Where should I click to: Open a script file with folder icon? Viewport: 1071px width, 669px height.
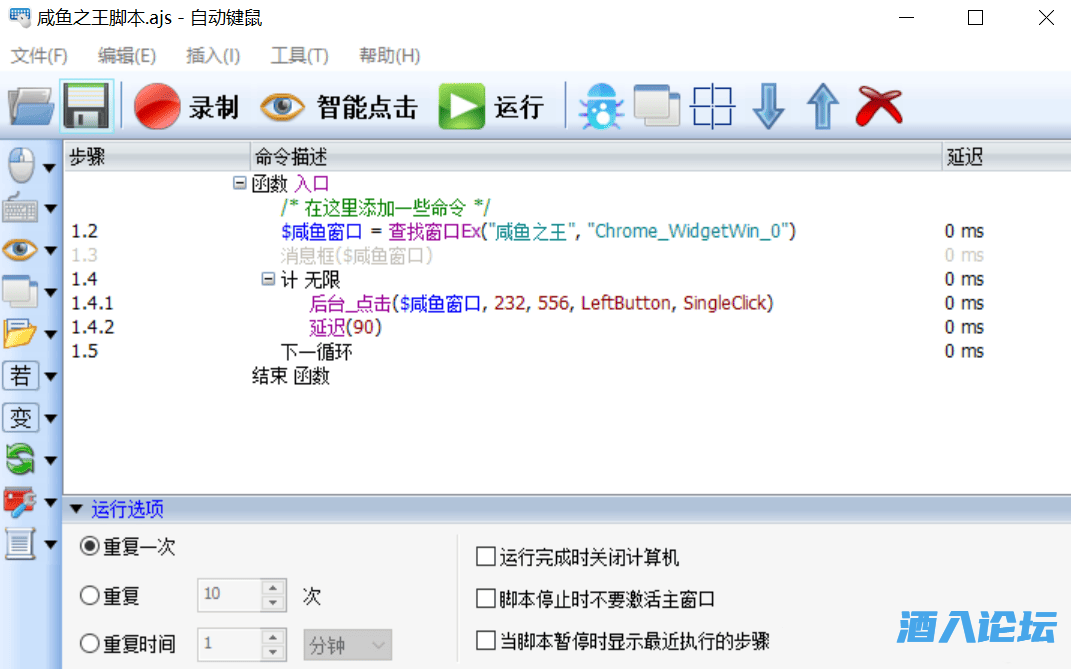pyautogui.click(x=31, y=106)
